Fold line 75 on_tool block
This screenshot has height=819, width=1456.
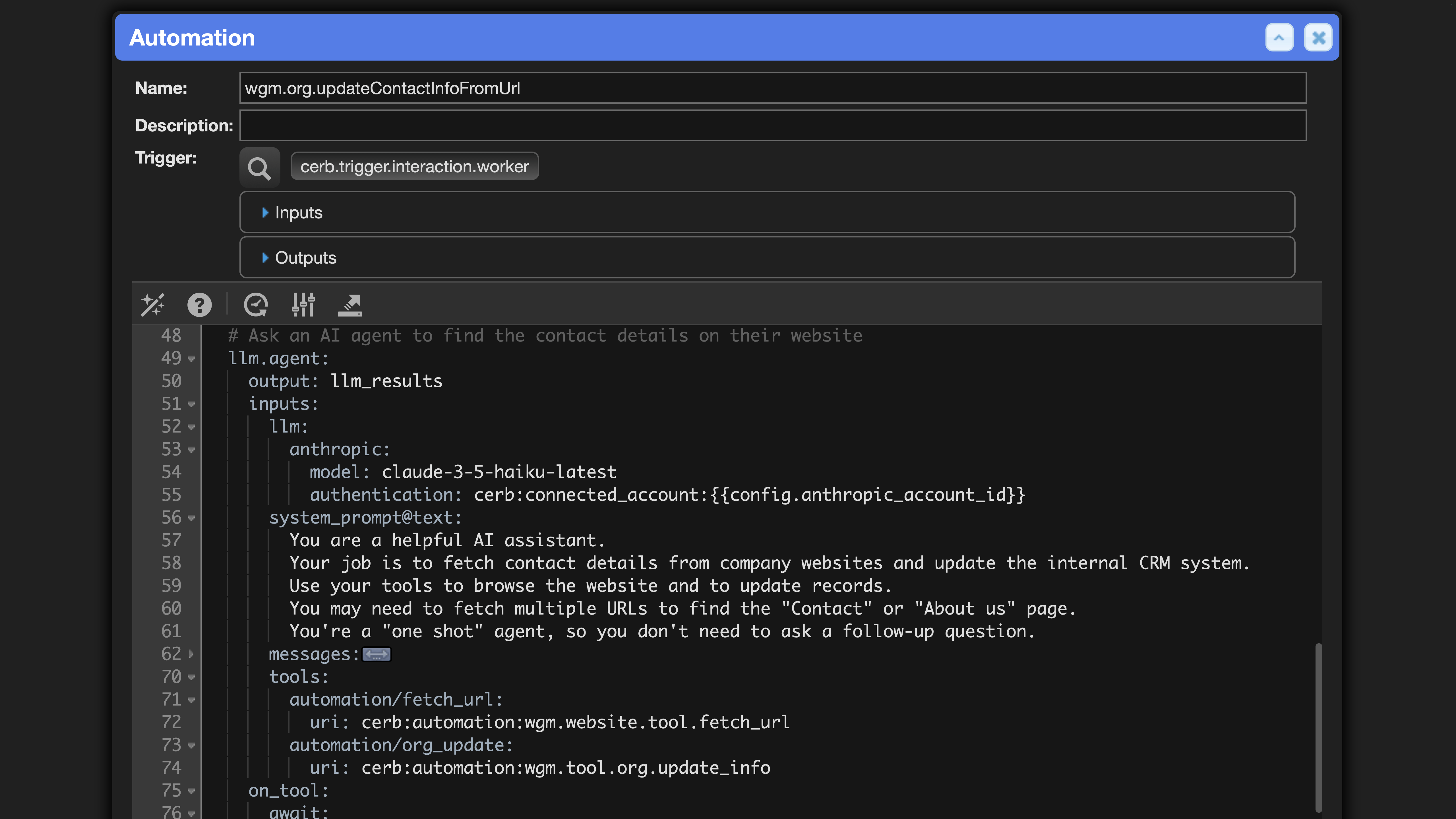(x=191, y=791)
